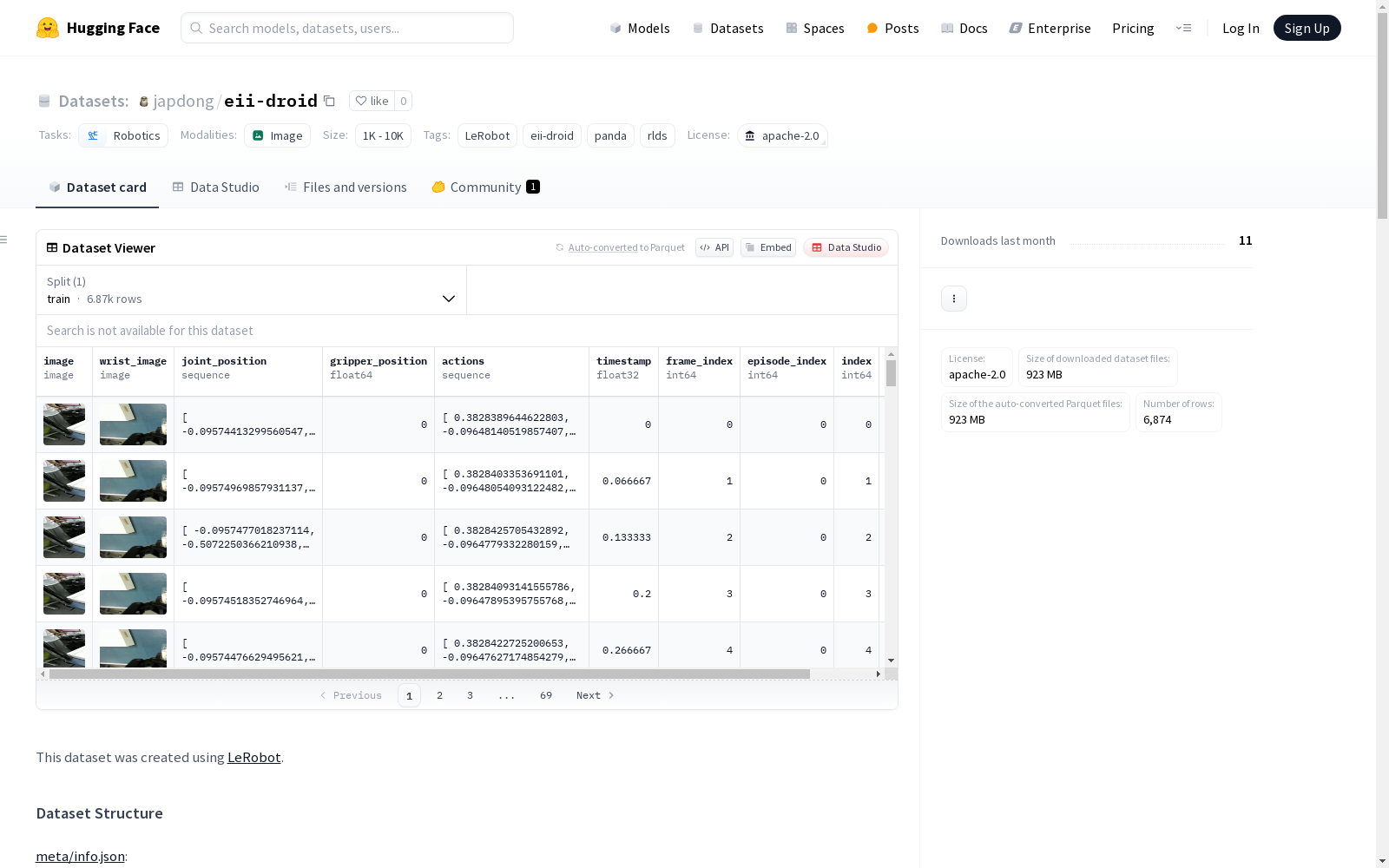
Task: Click Next to advance the table page
Action: coord(596,695)
